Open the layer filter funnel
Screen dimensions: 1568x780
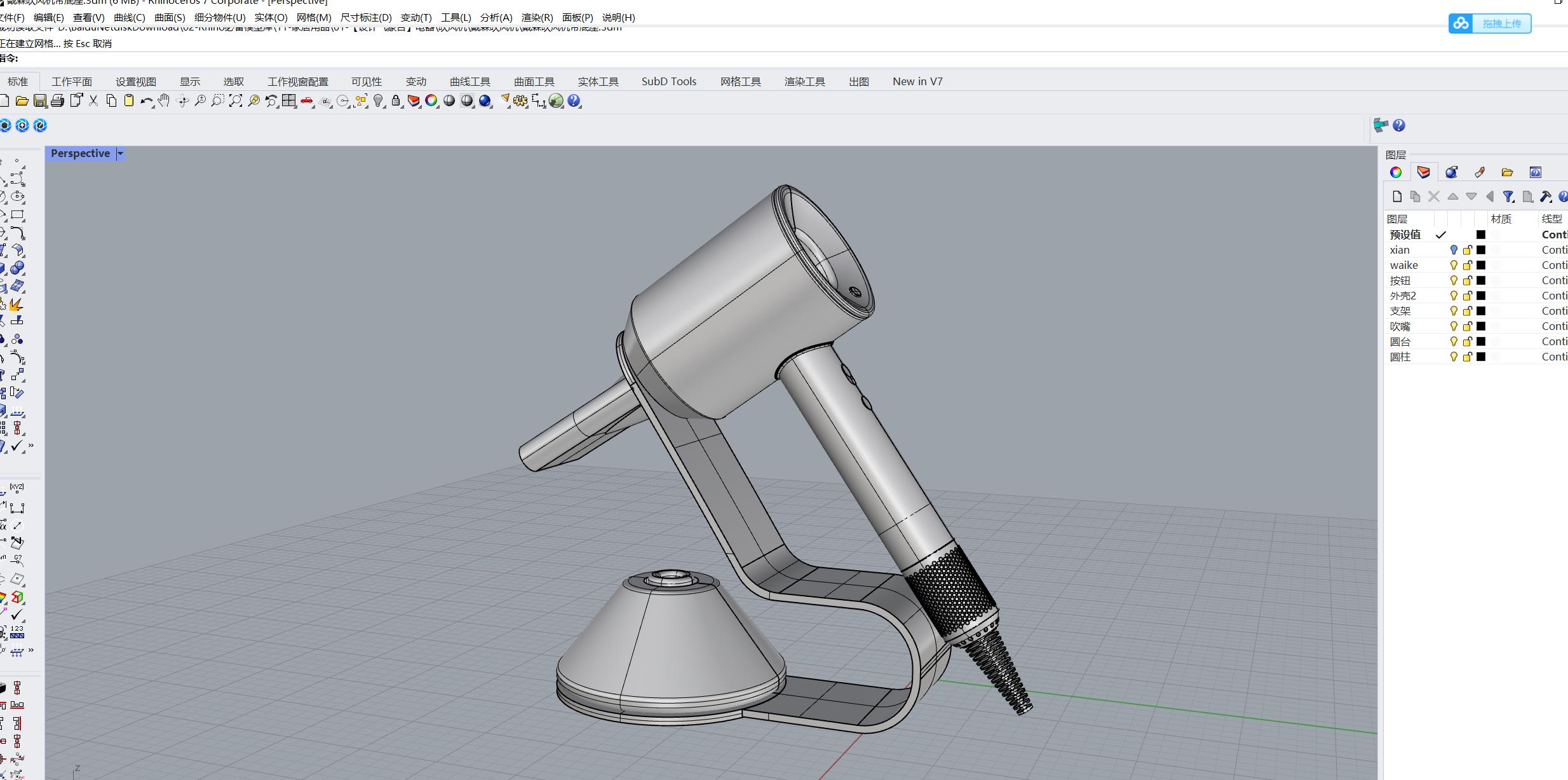(x=1508, y=196)
